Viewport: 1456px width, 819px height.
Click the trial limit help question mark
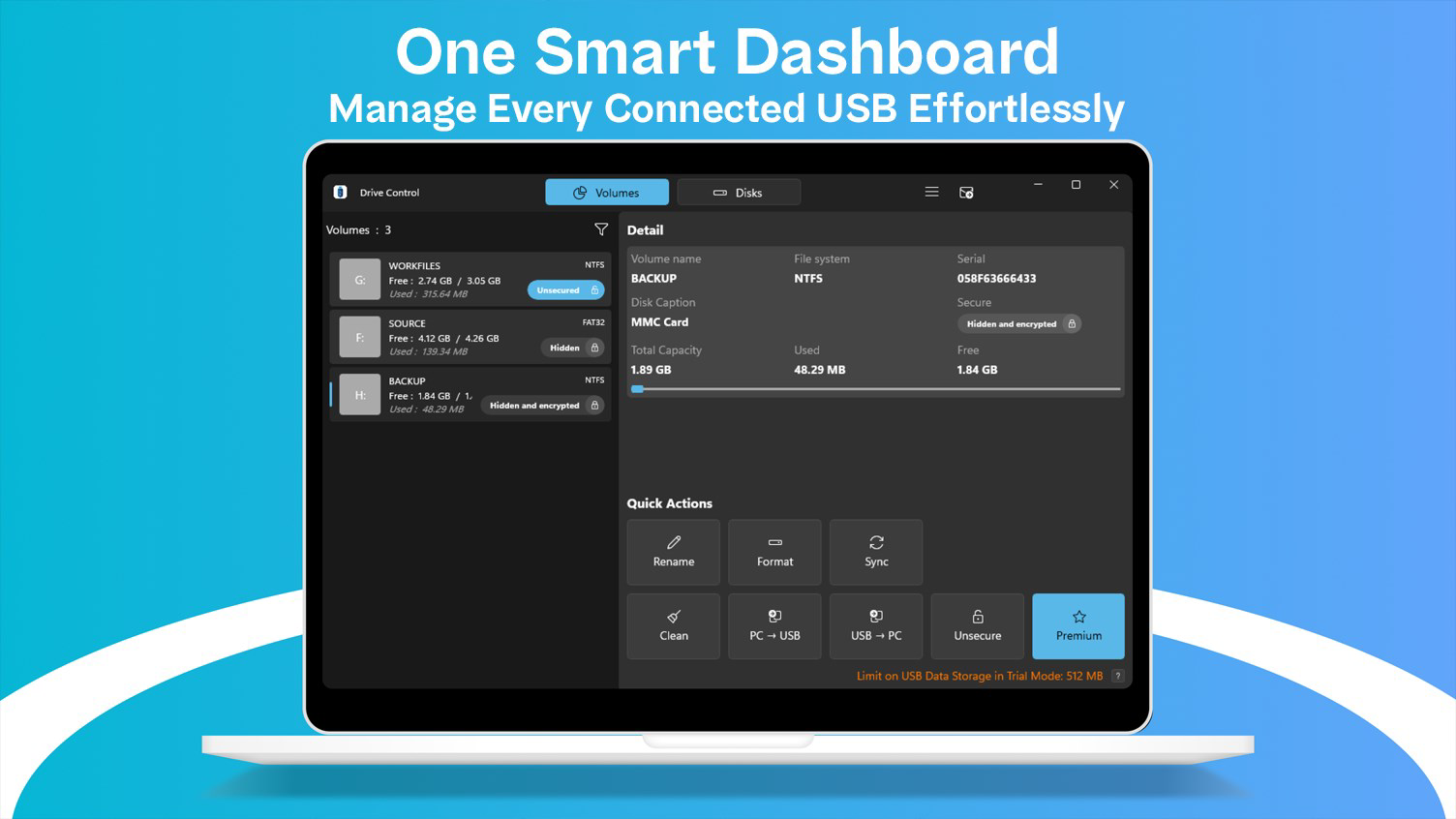1118,676
